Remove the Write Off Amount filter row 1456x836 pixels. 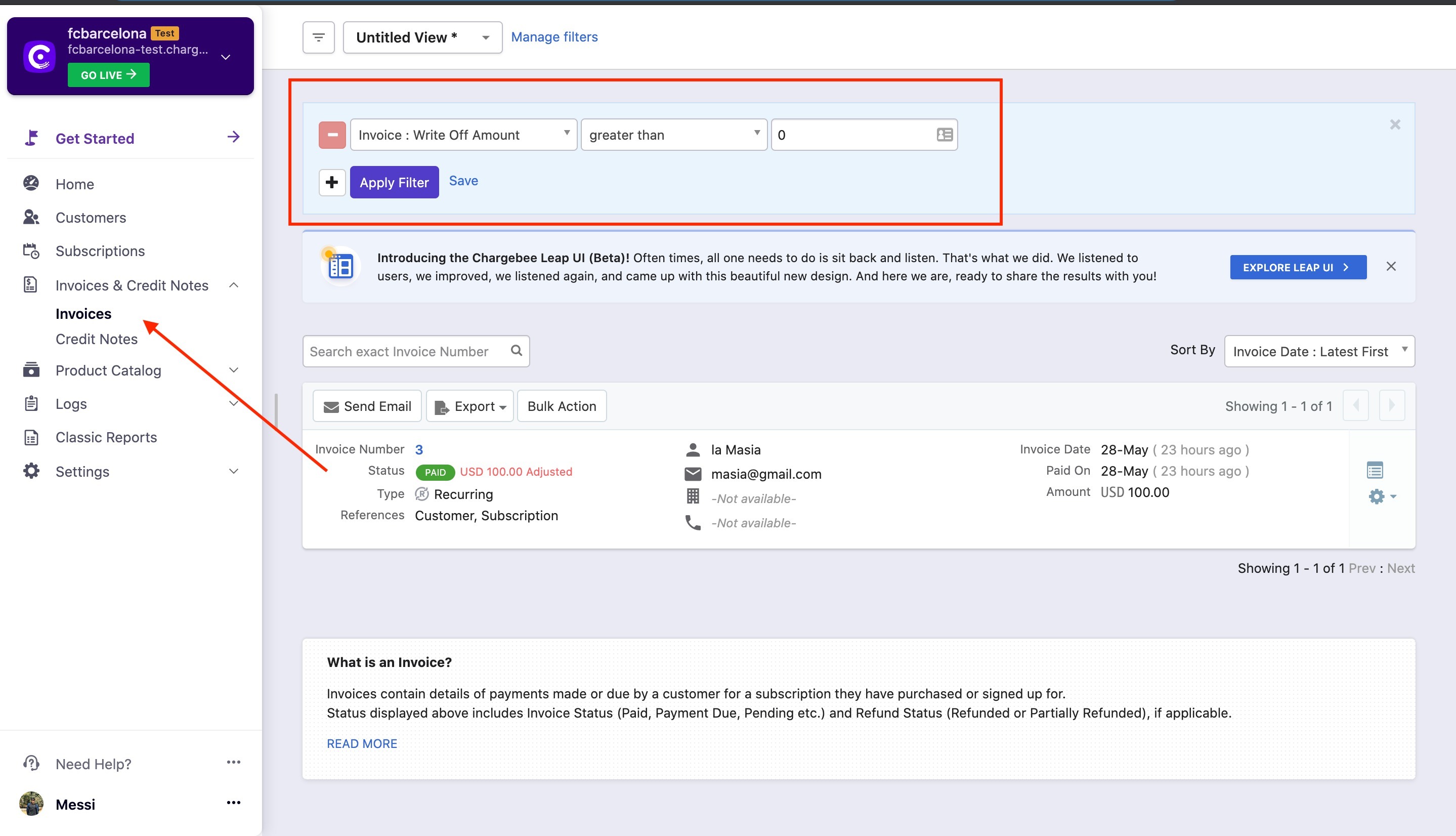[x=332, y=135]
